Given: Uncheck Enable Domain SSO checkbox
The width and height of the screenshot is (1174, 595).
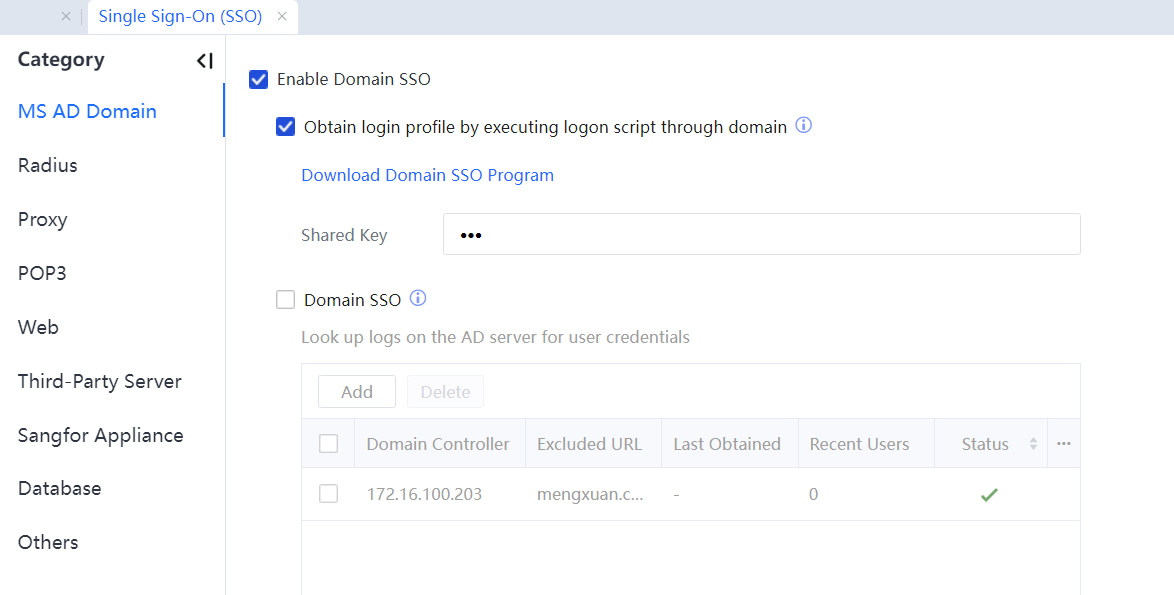Looking at the screenshot, I should coord(259,79).
